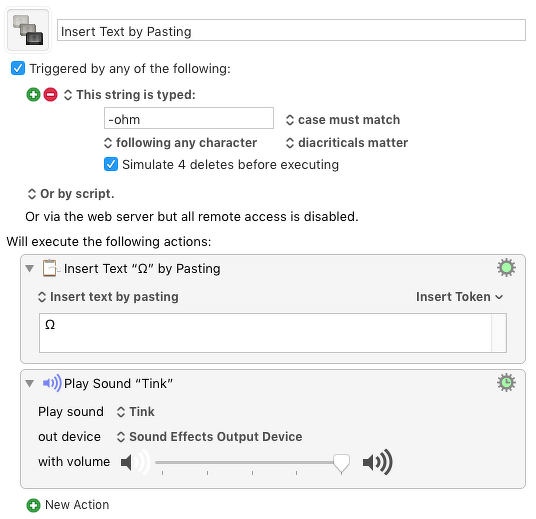Click the loud volume speaker icon
This screenshot has height=519, width=536.
click(x=377, y=462)
